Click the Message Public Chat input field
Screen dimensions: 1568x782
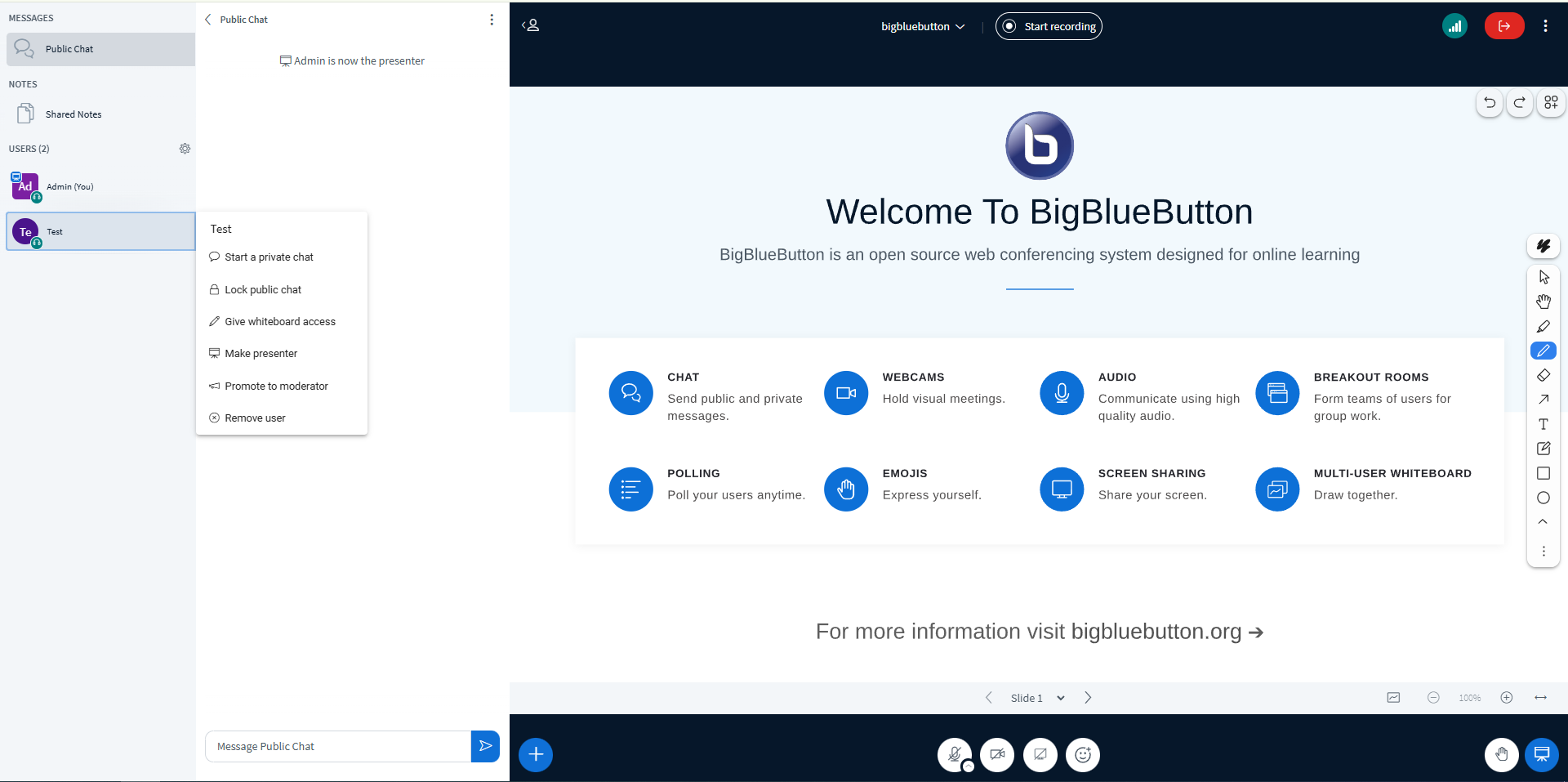click(338, 746)
